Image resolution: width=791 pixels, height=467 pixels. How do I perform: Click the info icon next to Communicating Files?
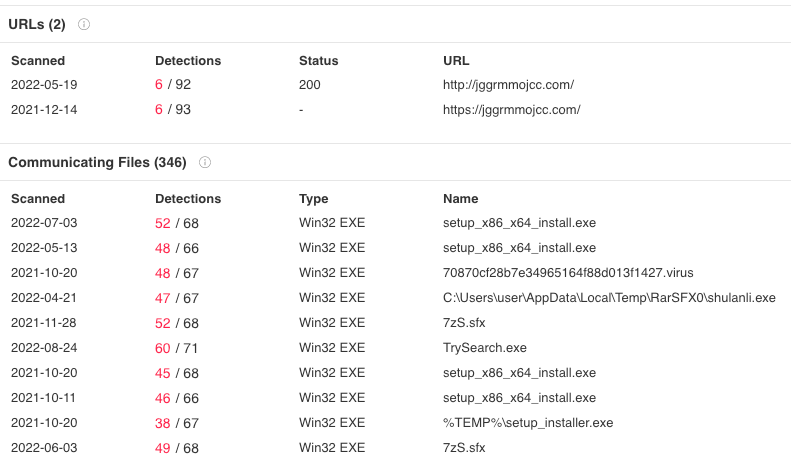(x=205, y=162)
